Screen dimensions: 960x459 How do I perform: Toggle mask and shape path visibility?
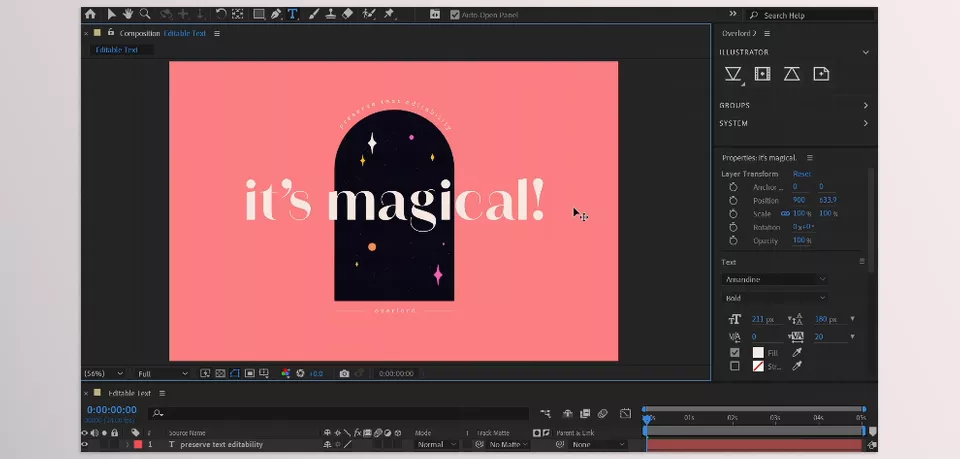click(x=235, y=373)
